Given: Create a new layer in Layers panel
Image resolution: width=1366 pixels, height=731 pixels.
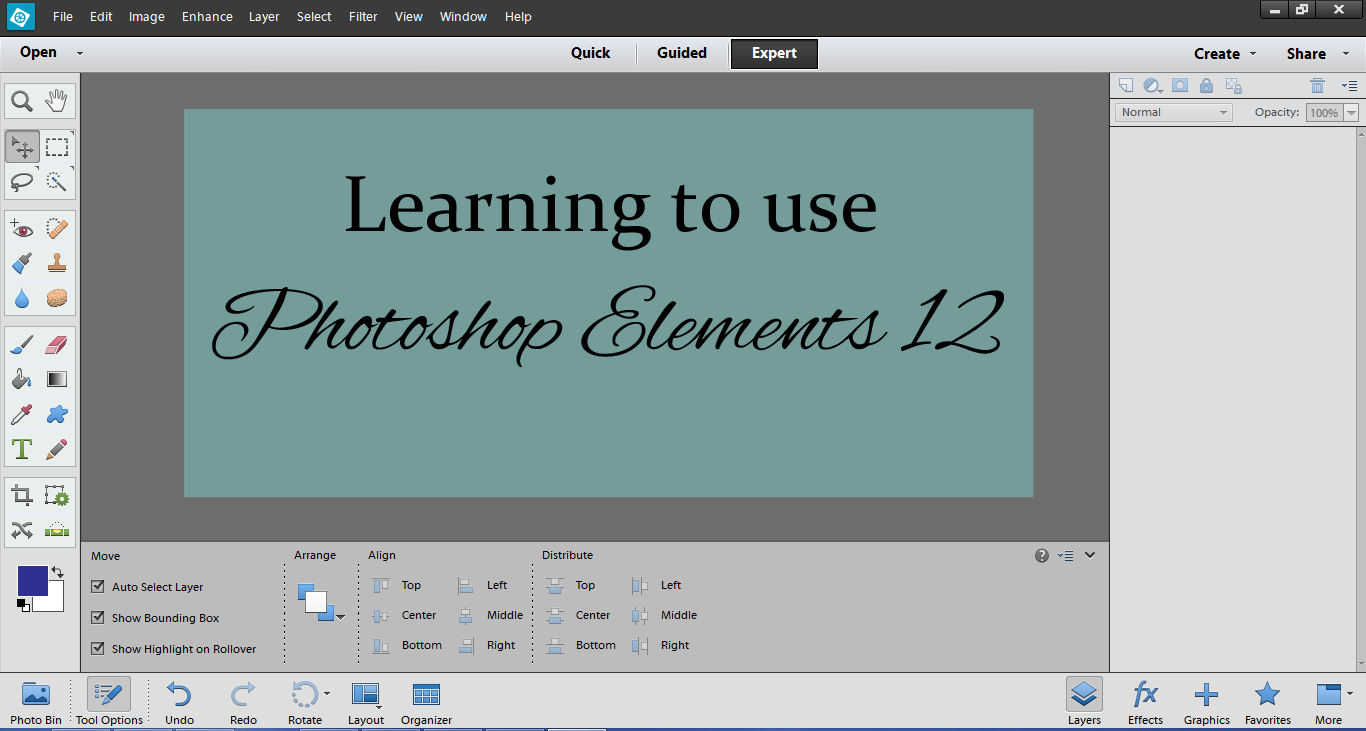Looking at the screenshot, I should click(x=1126, y=86).
